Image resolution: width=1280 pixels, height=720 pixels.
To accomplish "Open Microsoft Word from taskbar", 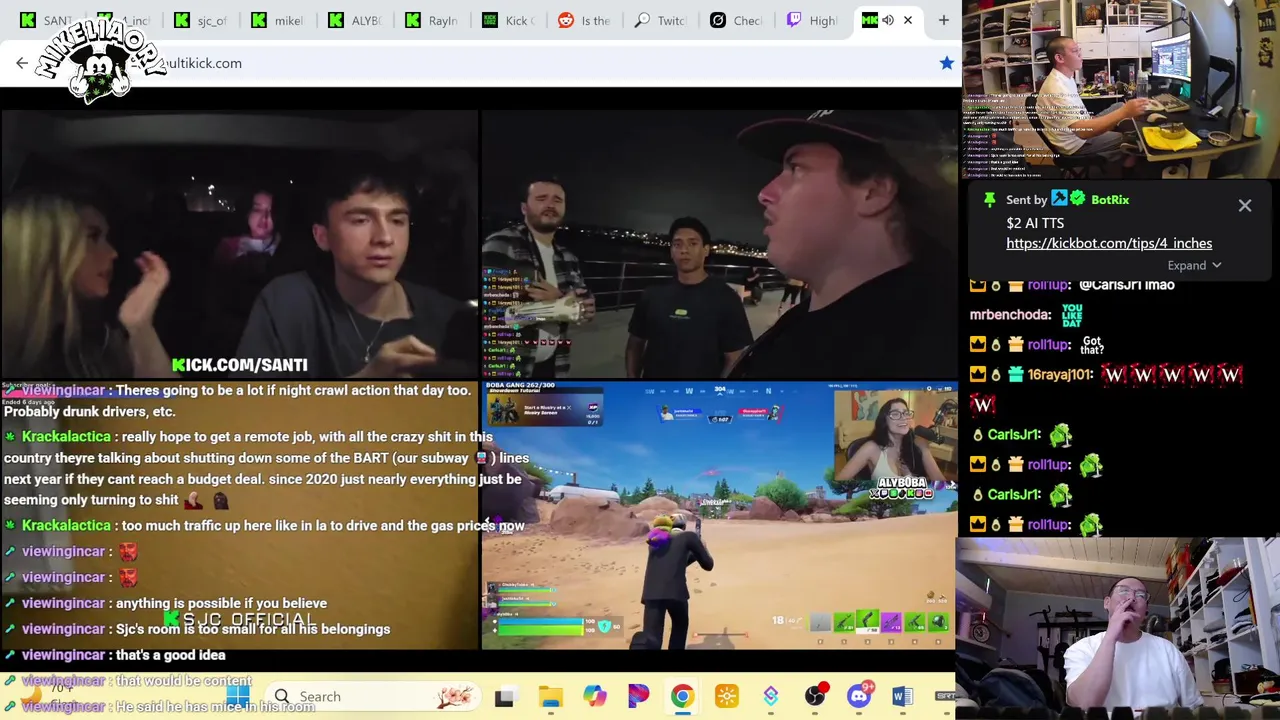I will [902, 697].
